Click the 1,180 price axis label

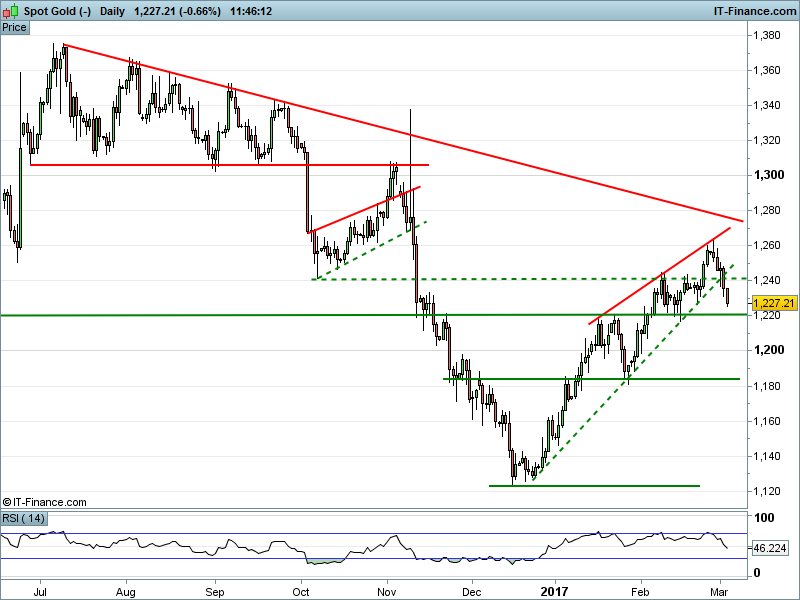767,386
